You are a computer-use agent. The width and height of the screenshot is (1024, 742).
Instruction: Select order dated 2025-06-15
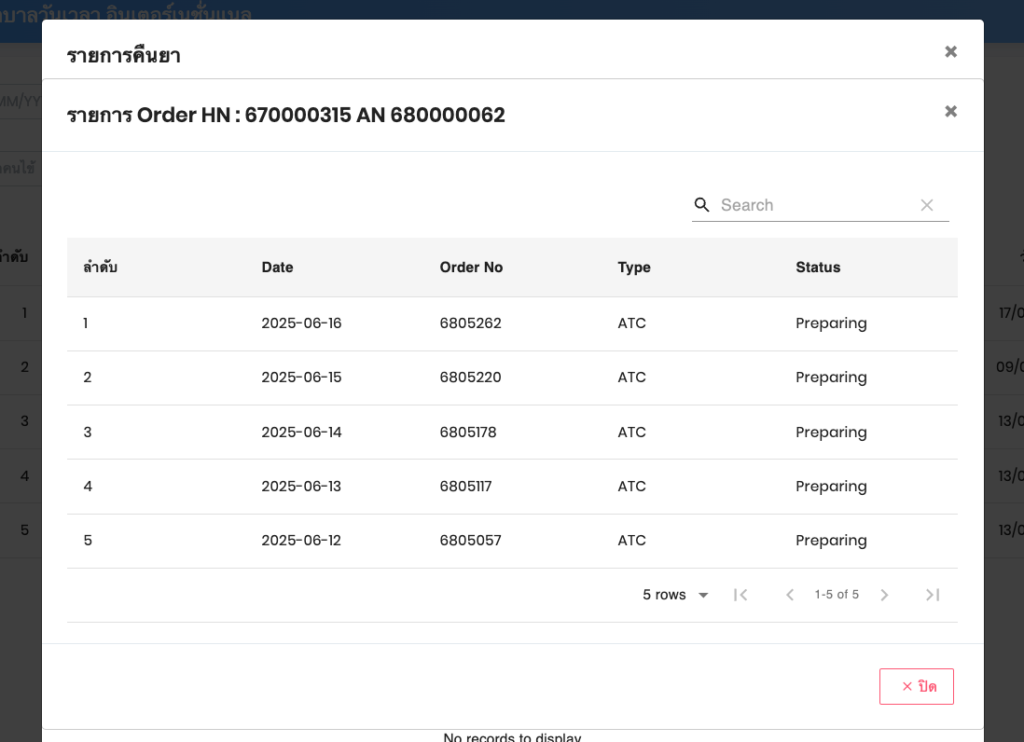301,377
